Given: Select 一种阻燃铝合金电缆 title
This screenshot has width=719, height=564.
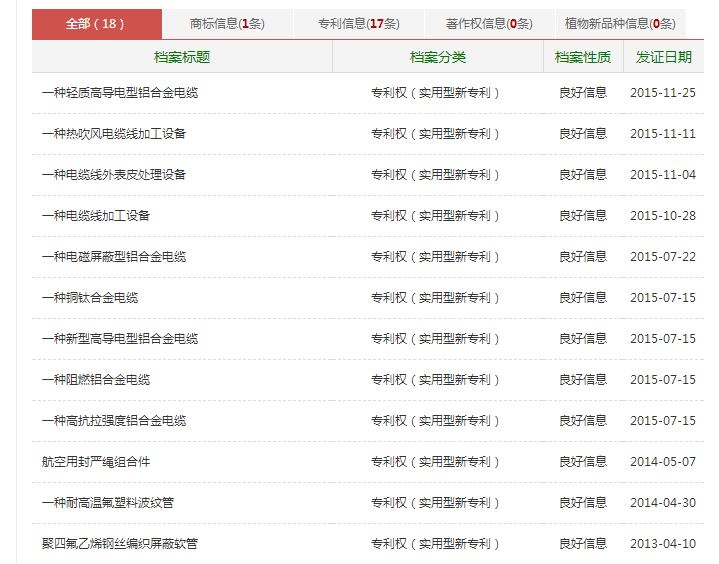Looking at the screenshot, I should click(96, 380).
